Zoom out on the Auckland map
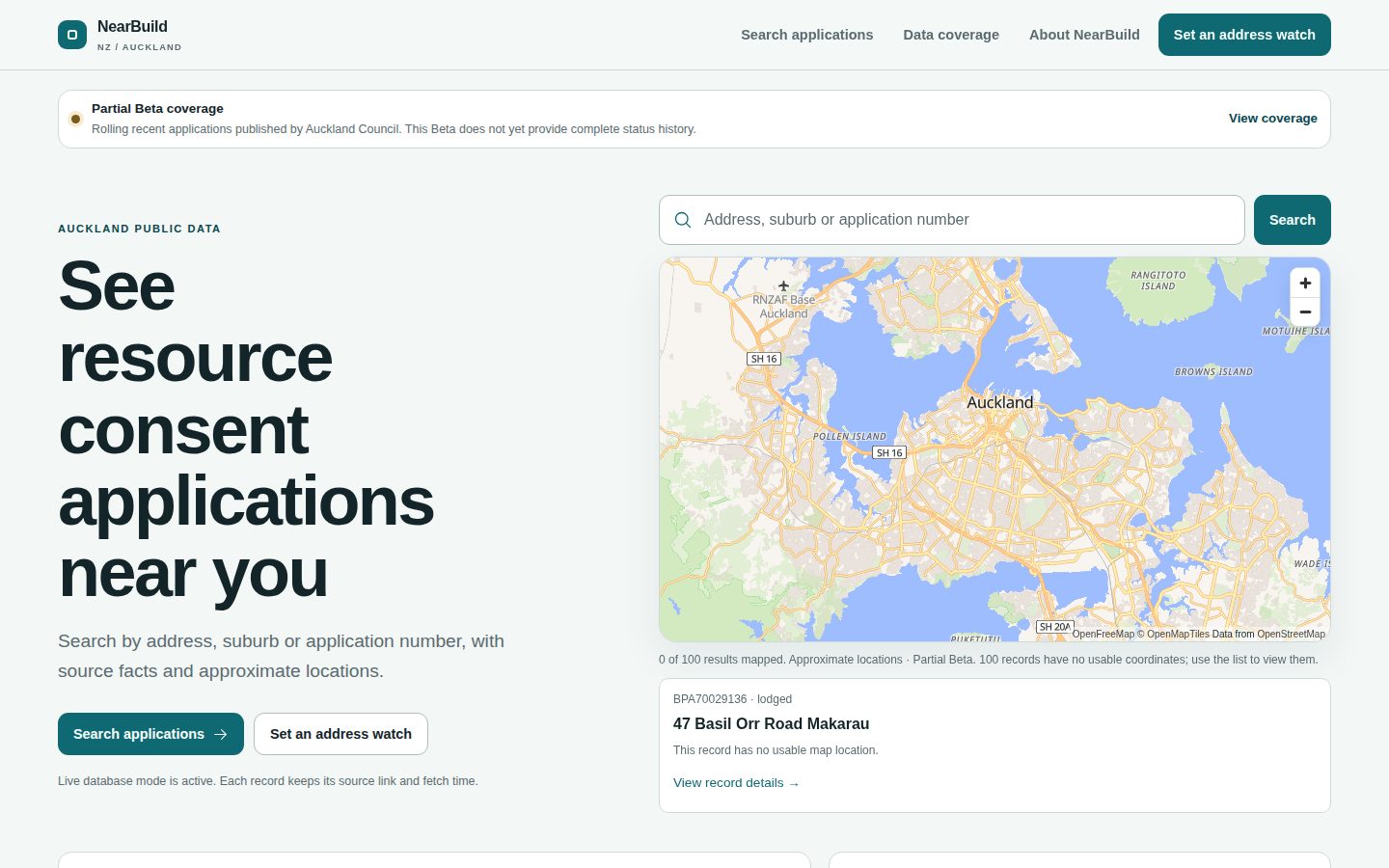Screen dimensions: 1389x868 tap(1305, 312)
